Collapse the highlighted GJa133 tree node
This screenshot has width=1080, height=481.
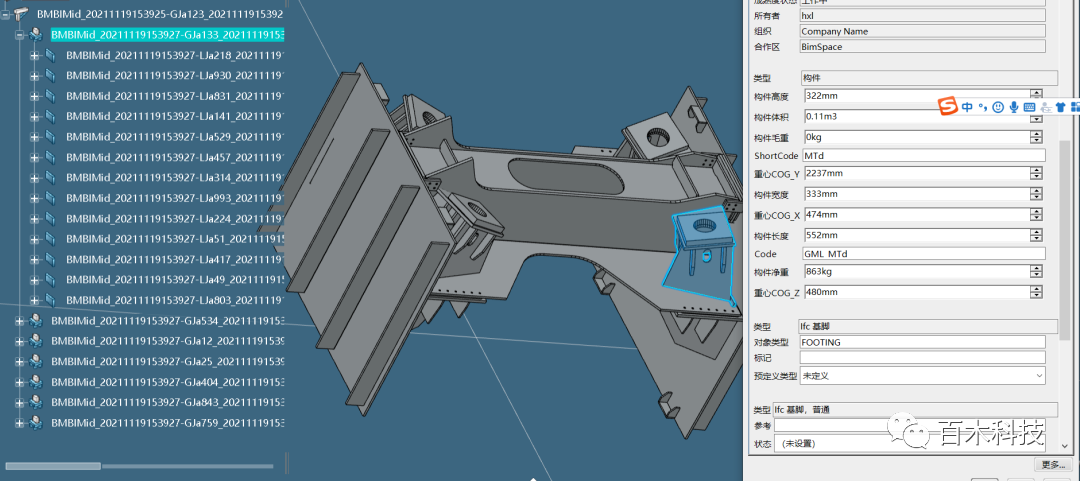pos(19,35)
